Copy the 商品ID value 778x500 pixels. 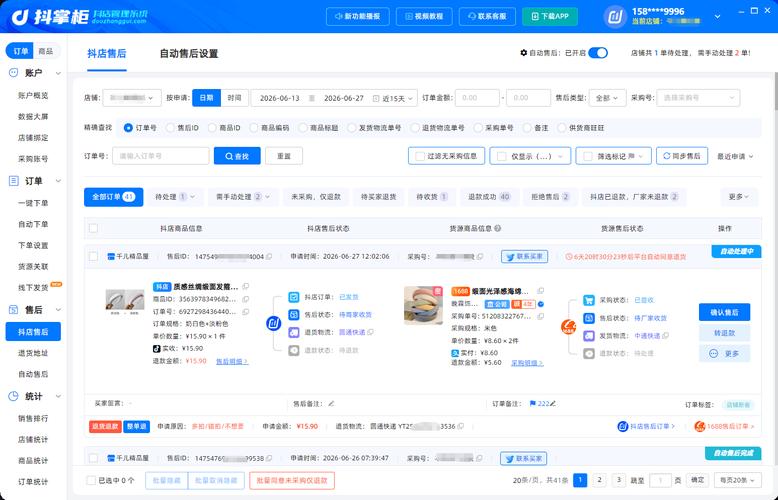click(x=246, y=299)
